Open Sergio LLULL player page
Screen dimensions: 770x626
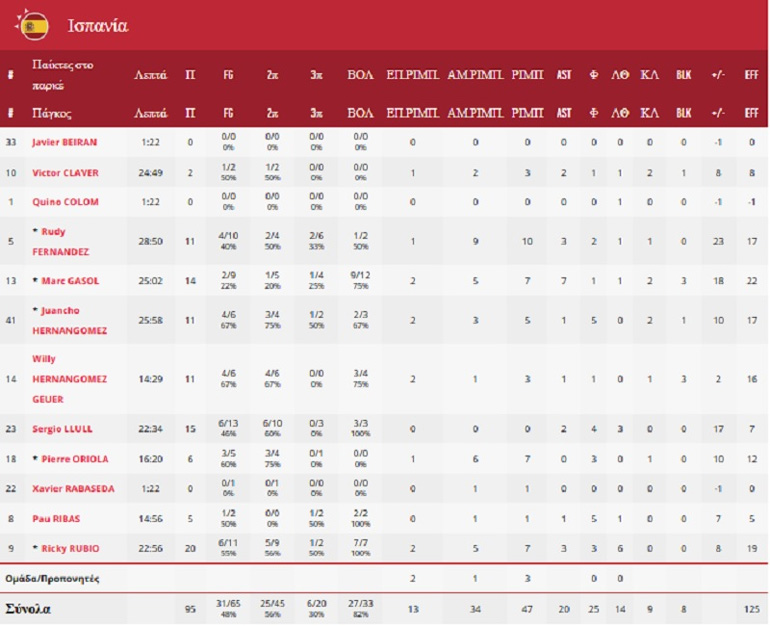click(x=62, y=429)
